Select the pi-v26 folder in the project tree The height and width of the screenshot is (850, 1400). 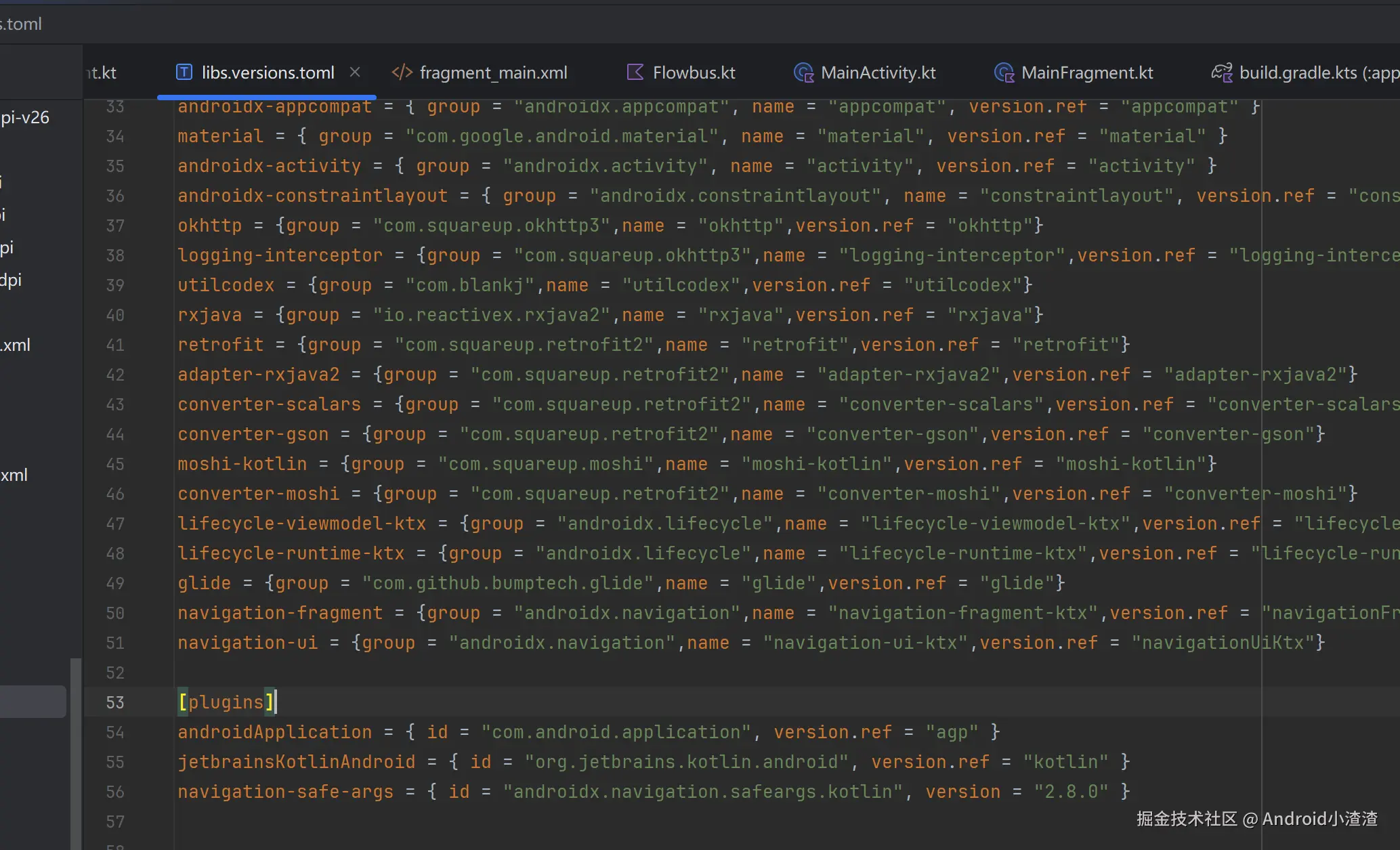click(25, 117)
